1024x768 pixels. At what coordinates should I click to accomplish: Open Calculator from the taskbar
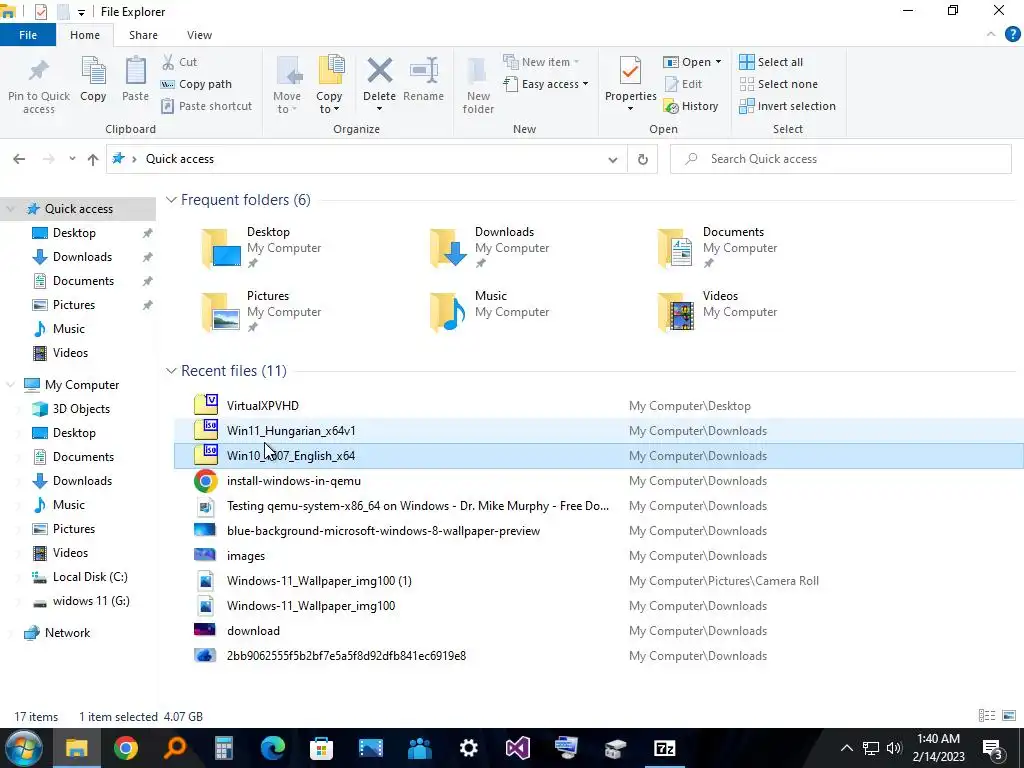(223, 748)
